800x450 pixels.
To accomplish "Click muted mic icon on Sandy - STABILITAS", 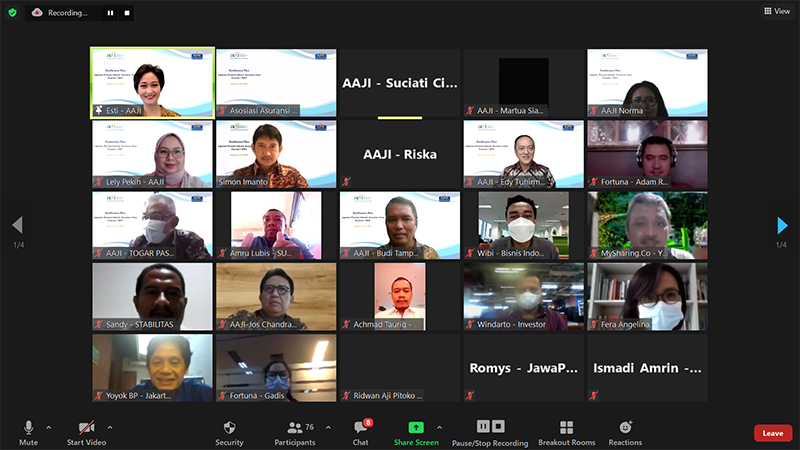I will (x=99, y=324).
